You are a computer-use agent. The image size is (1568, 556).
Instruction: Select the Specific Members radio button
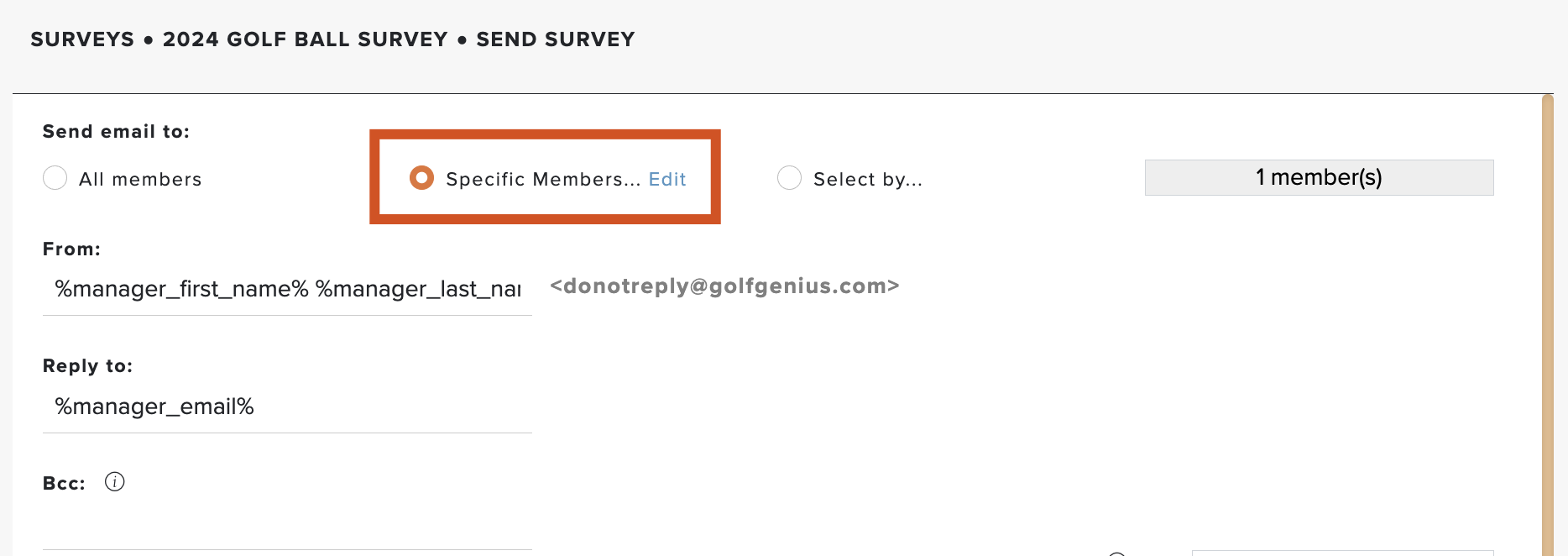coord(421,178)
